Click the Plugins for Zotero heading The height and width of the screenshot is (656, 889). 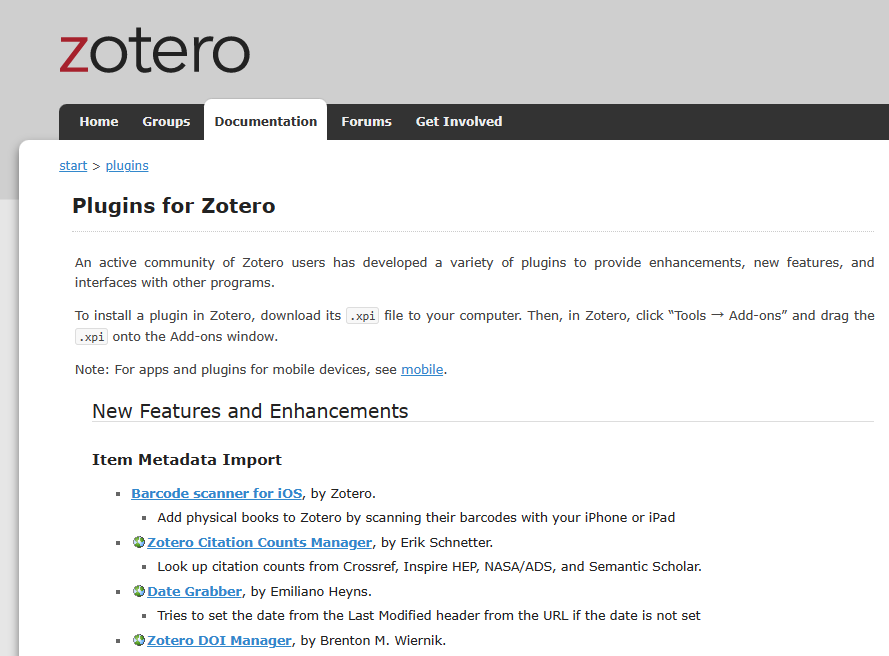click(174, 207)
